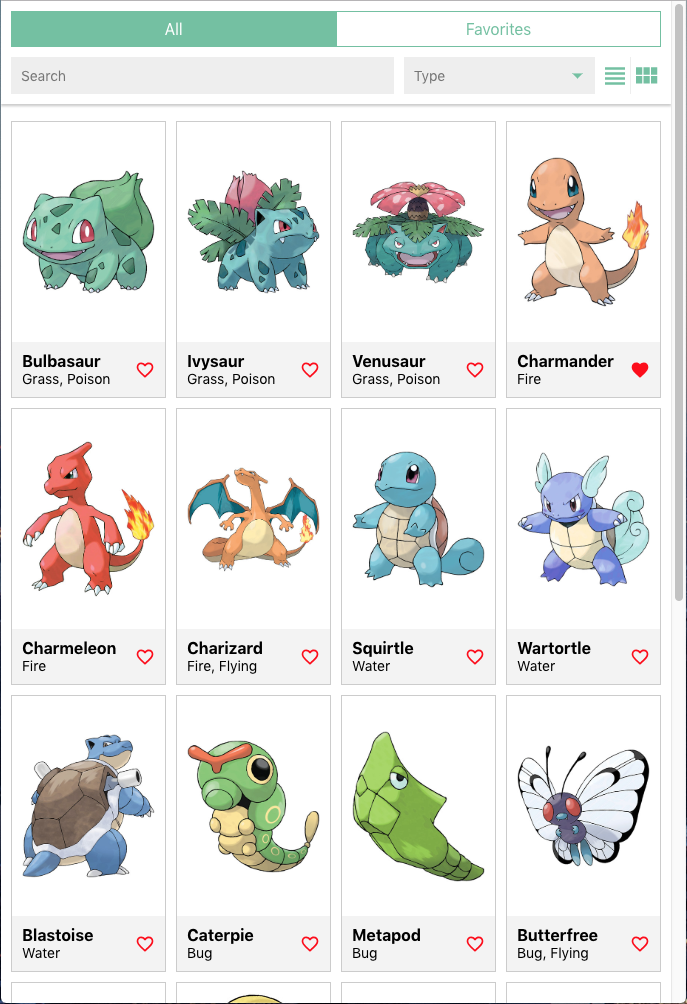
Task: Open the Blastoise name link
Action: (x=58, y=935)
